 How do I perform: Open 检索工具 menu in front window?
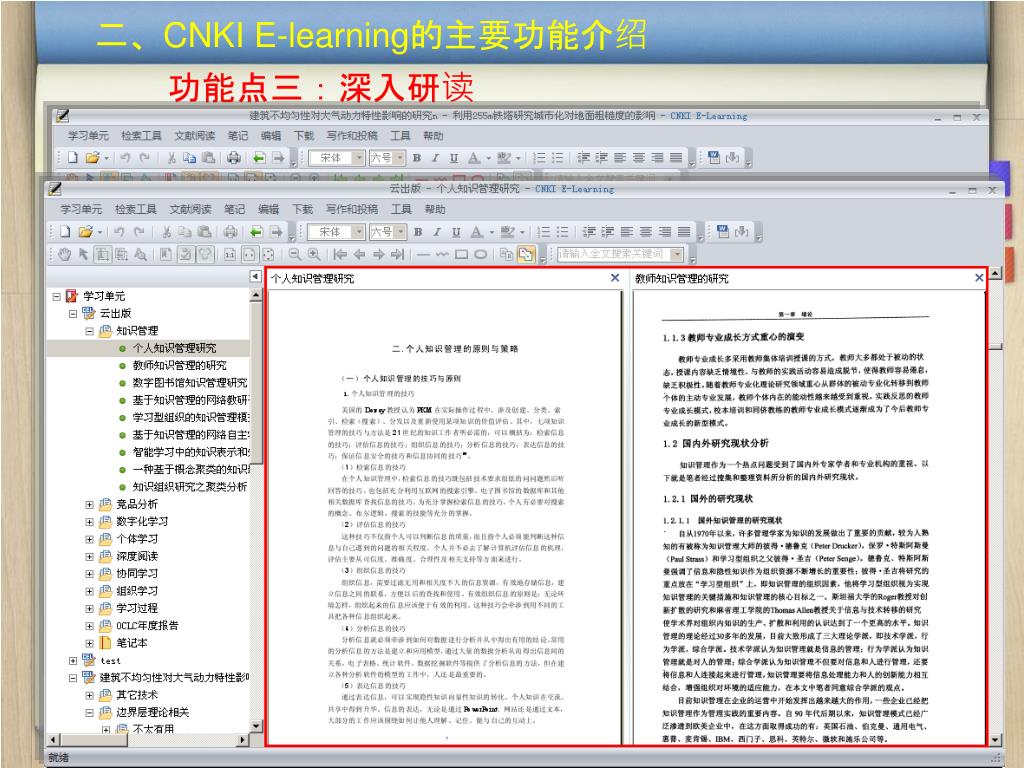pyautogui.click(x=135, y=209)
